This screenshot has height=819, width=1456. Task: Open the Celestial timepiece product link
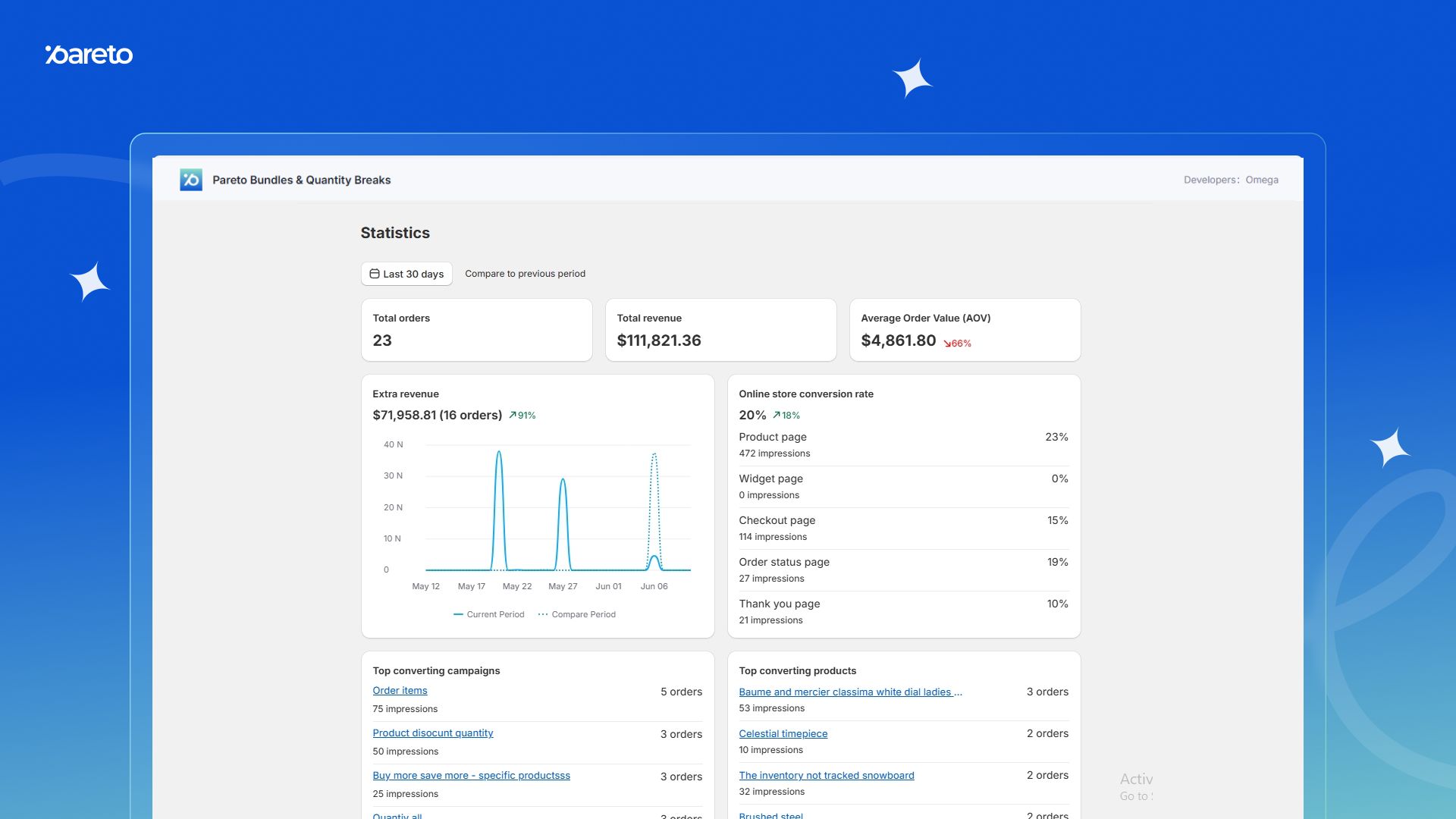[783, 734]
